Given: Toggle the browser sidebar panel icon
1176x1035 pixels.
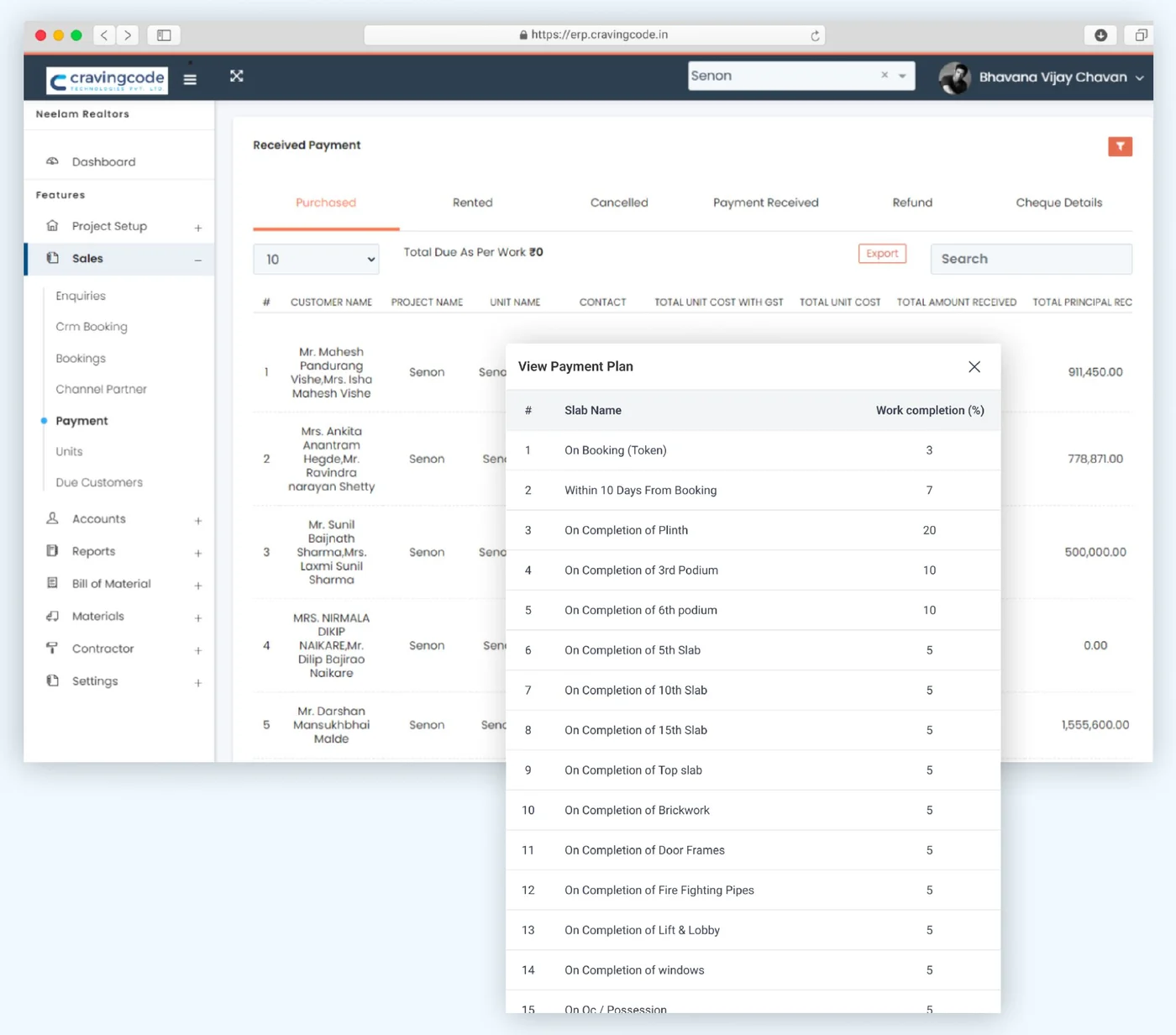Looking at the screenshot, I should (x=164, y=35).
